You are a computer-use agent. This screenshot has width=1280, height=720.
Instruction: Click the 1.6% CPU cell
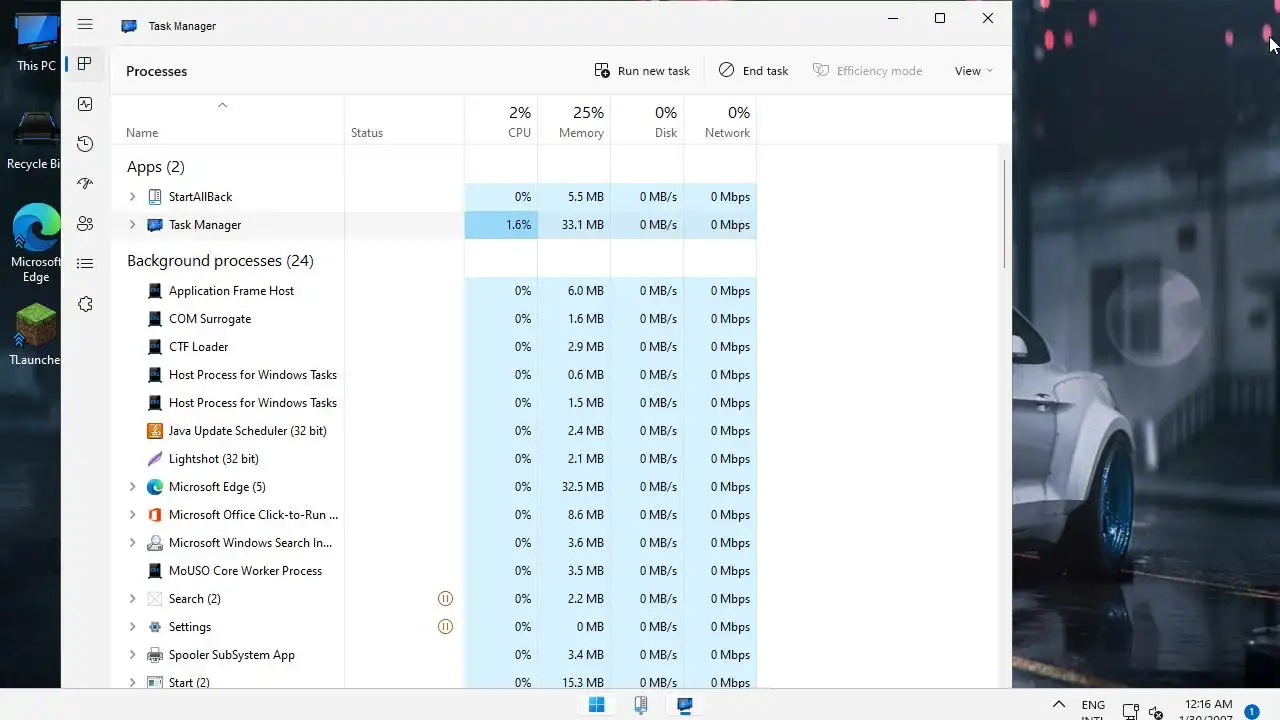point(501,225)
